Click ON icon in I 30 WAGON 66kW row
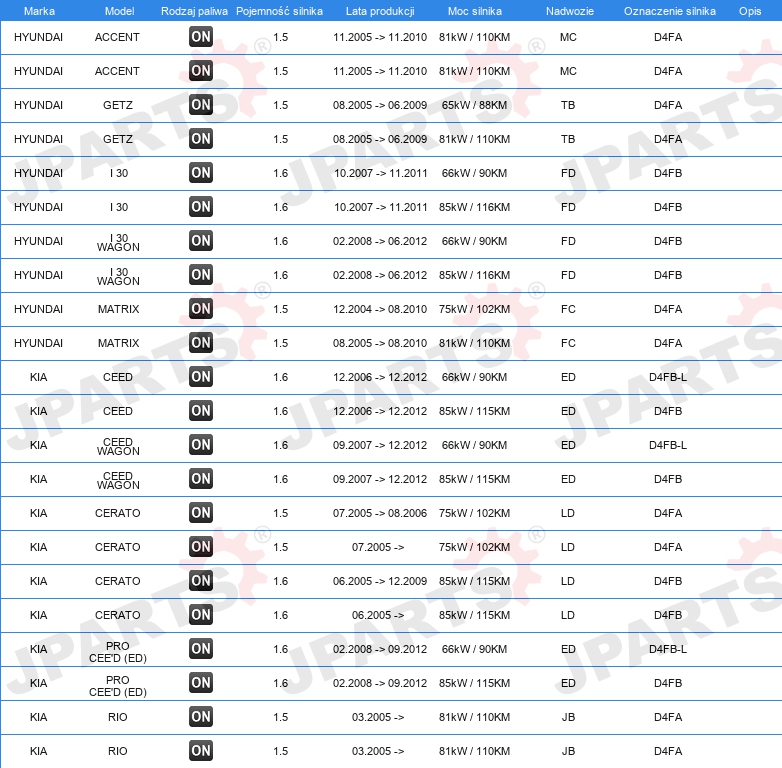 [x=201, y=241]
